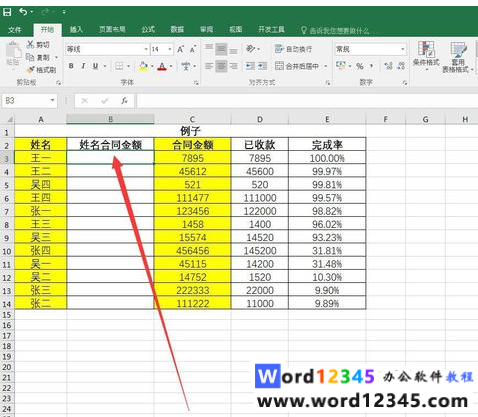Click cell showing 93.23%
478x417 pixels.
pyautogui.click(x=327, y=237)
